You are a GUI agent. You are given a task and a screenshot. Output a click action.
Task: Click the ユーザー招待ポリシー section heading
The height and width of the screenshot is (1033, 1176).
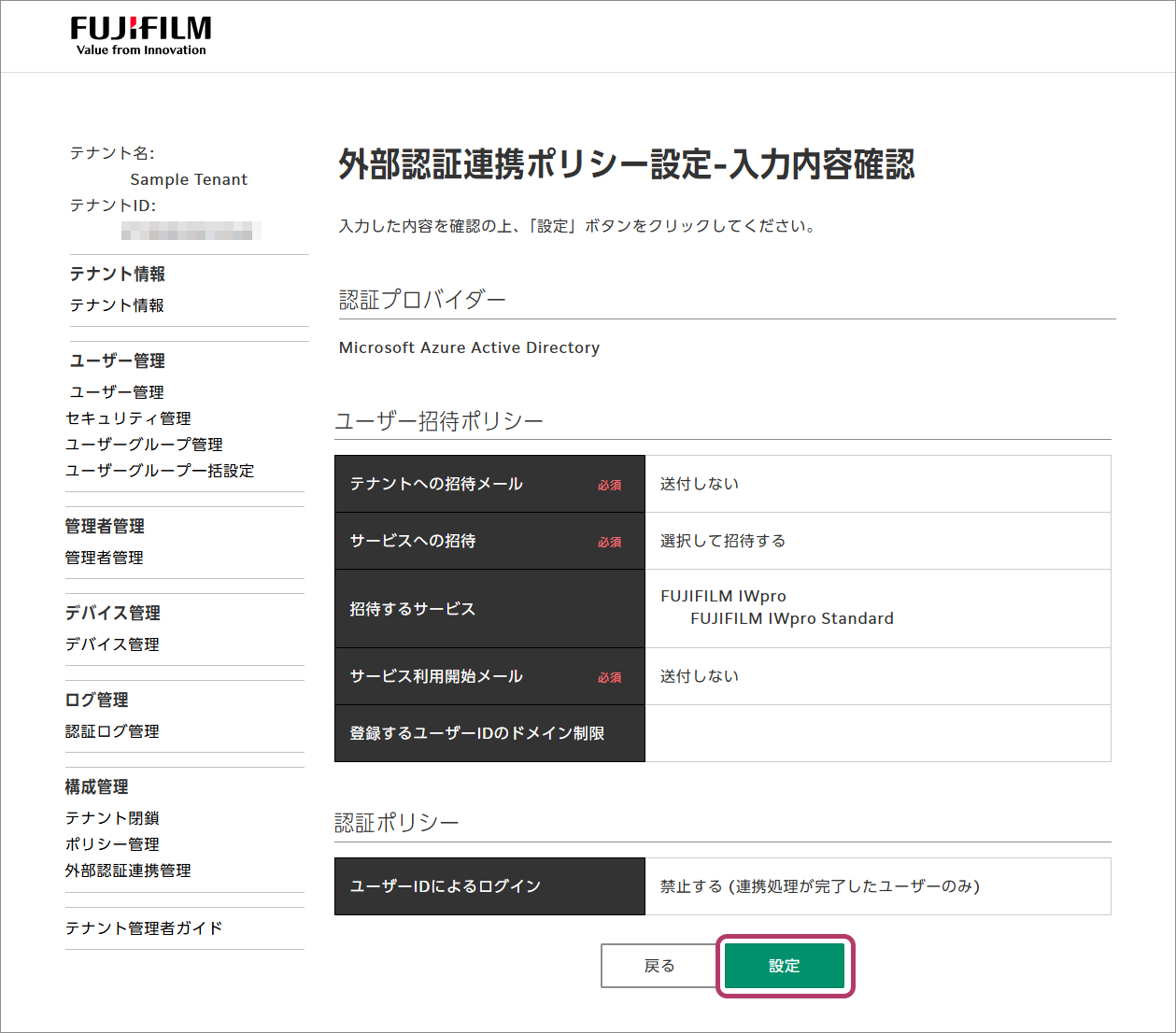pos(439,421)
